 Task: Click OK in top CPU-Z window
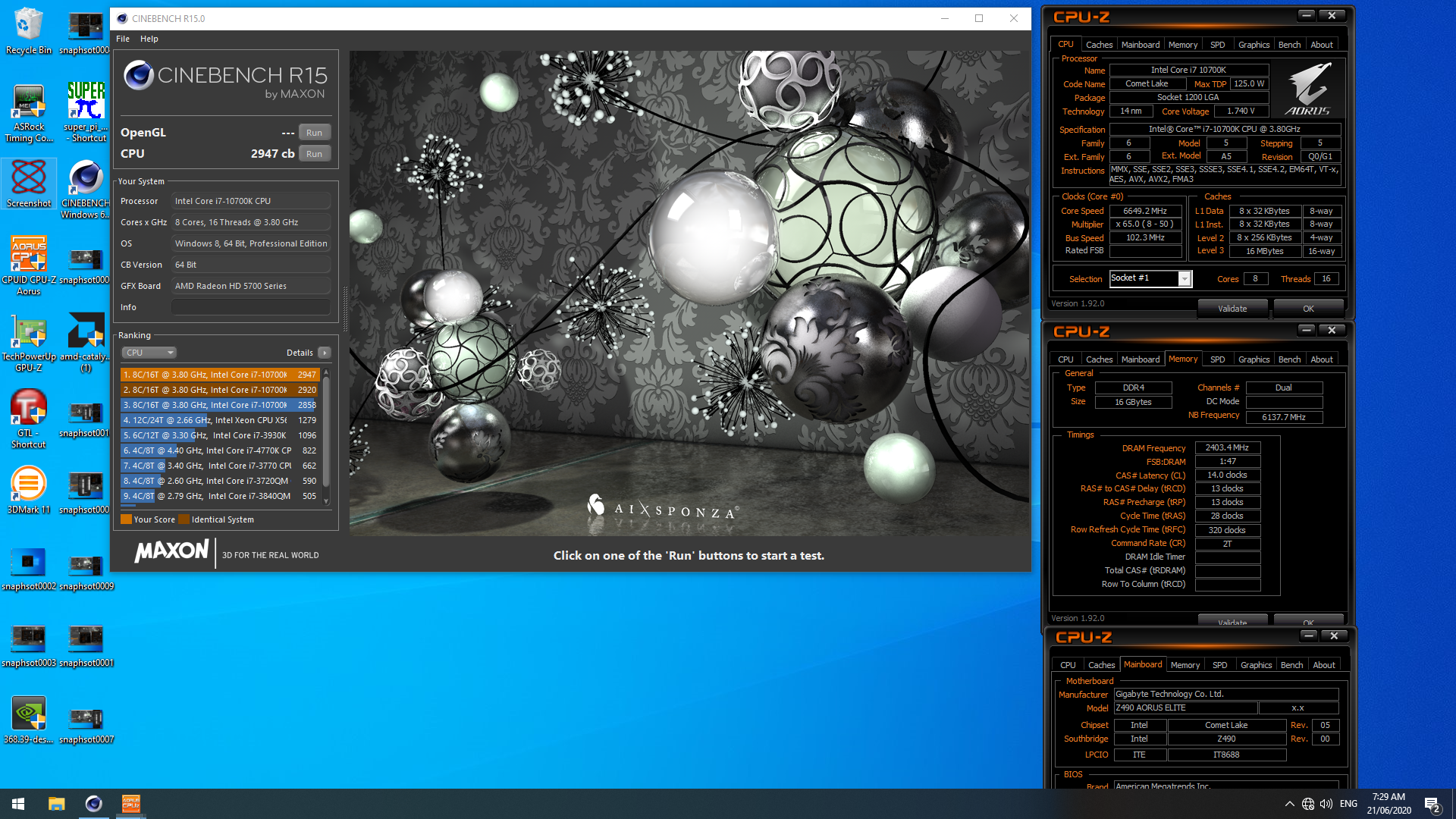(1308, 309)
